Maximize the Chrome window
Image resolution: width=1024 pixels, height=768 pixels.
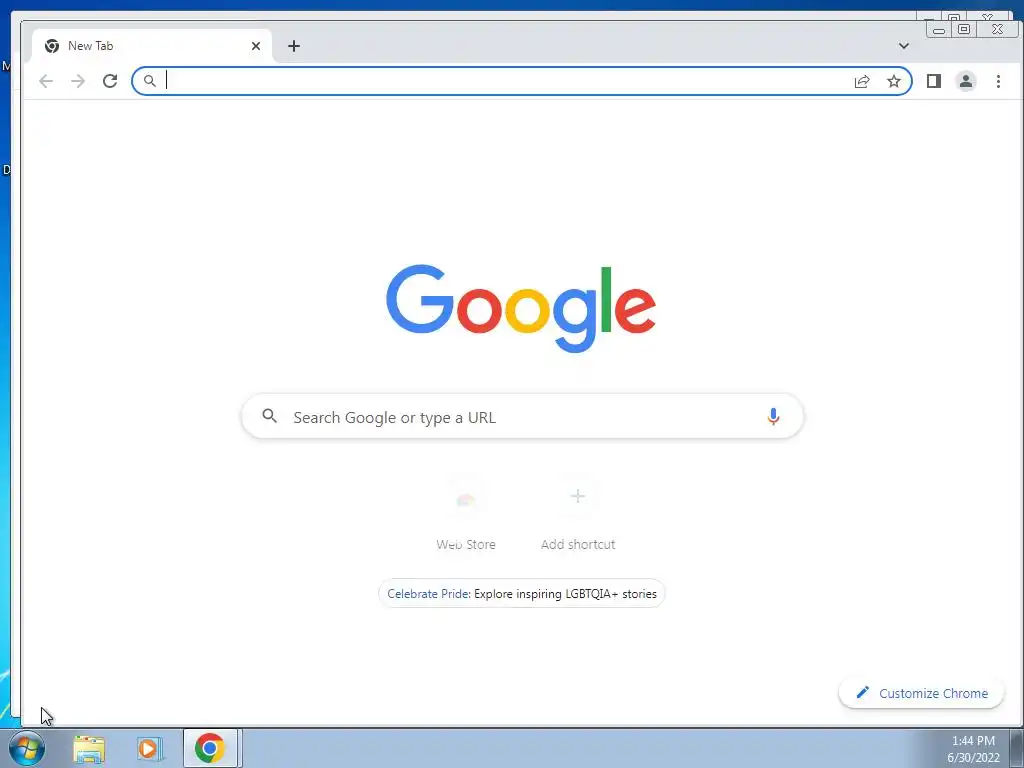pyautogui.click(x=964, y=29)
